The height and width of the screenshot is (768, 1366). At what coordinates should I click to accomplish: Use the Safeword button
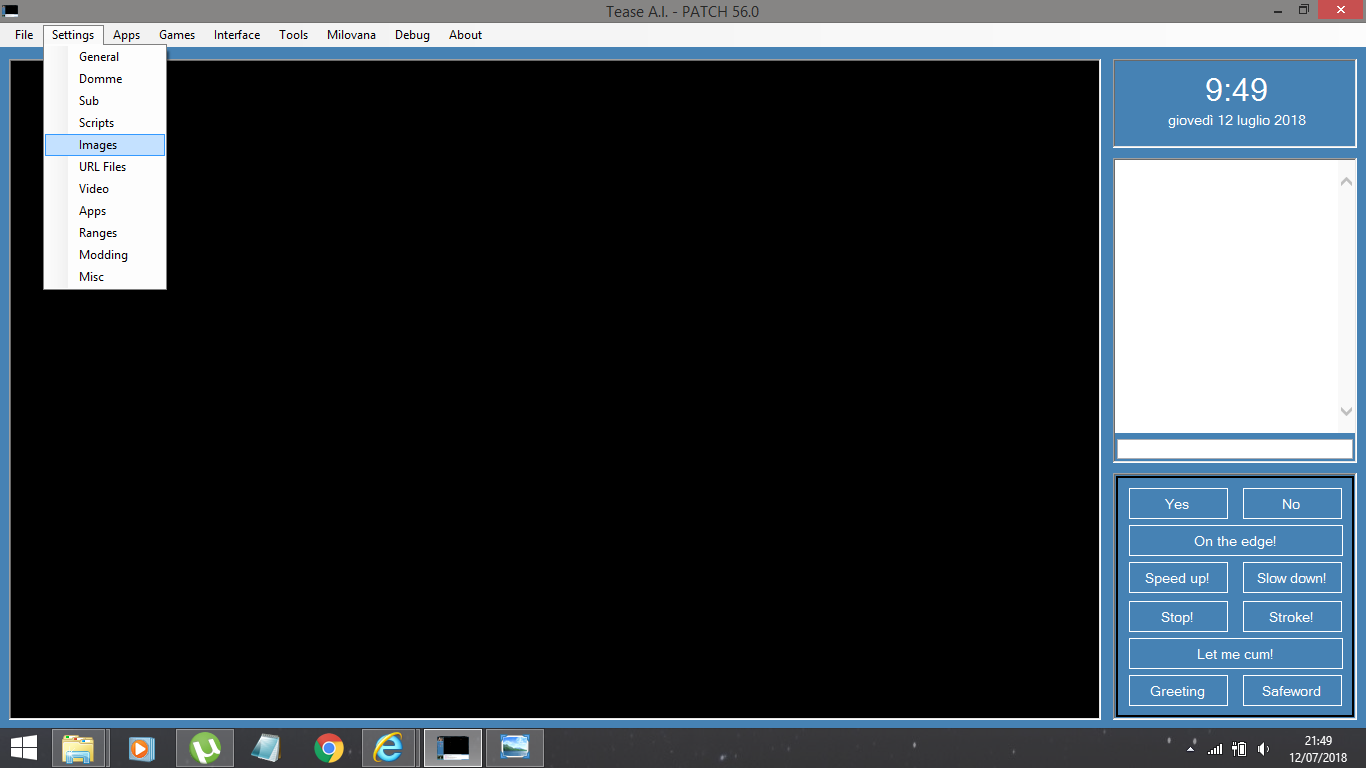coord(1292,691)
